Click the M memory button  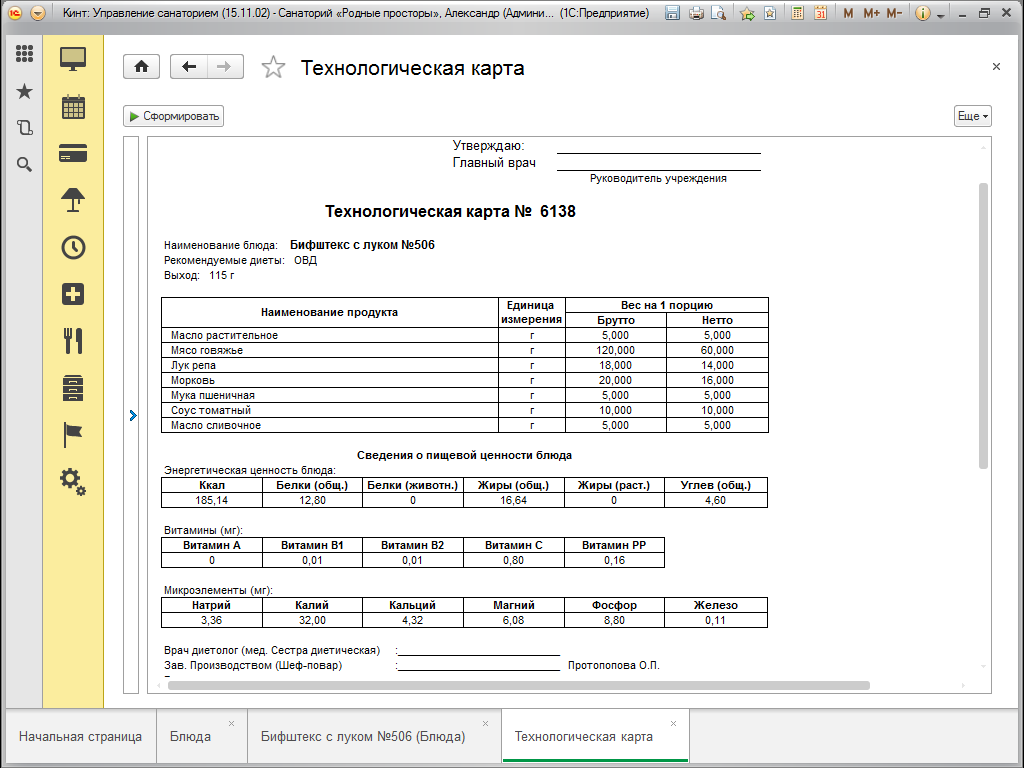tap(848, 13)
